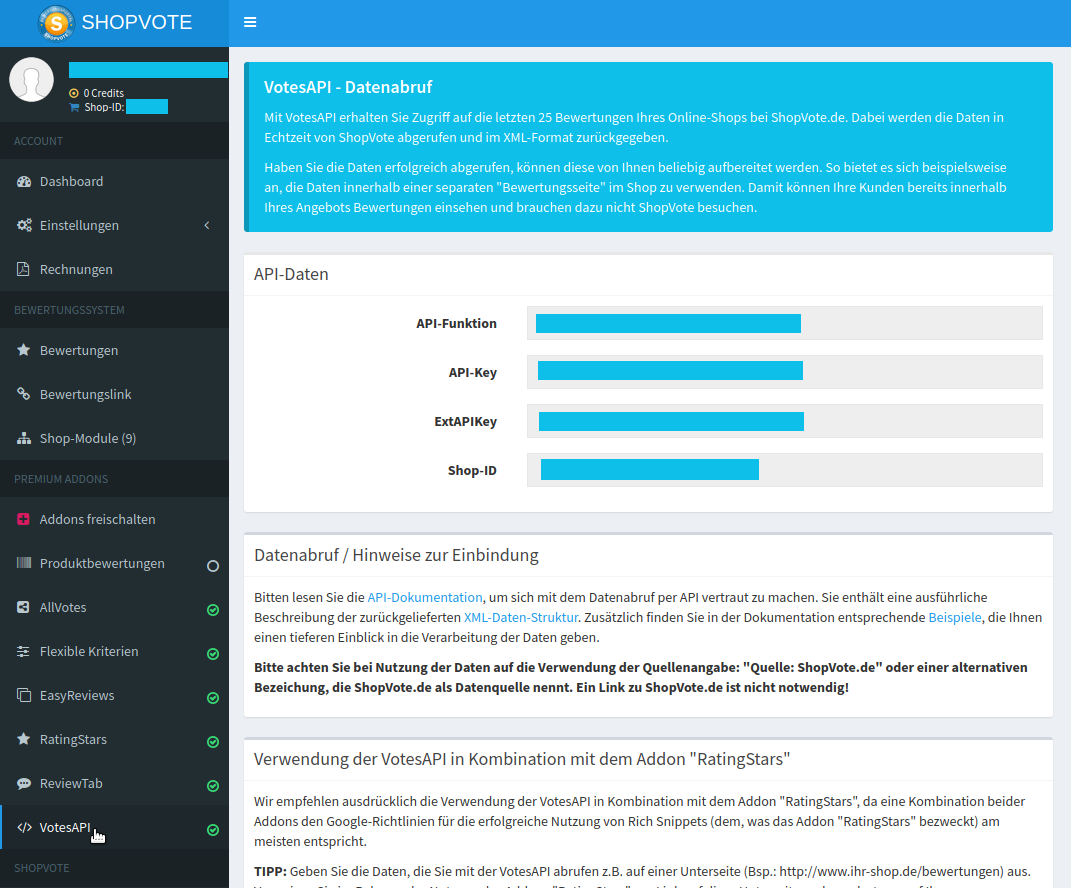Image resolution: width=1071 pixels, height=888 pixels.
Task: Click the barcode icon beside Produktbewertungen
Action: (x=23, y=563)
